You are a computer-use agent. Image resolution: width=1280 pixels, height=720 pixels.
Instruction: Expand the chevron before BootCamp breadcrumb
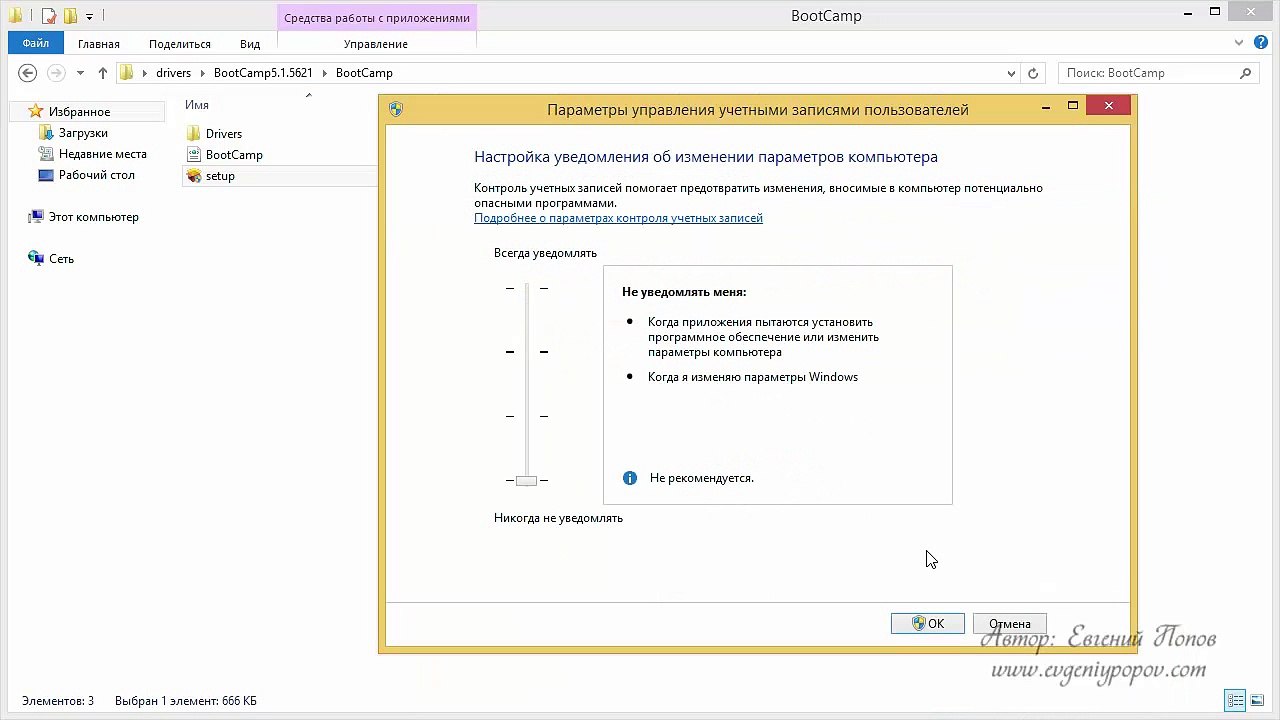click(x=325, y=73)
